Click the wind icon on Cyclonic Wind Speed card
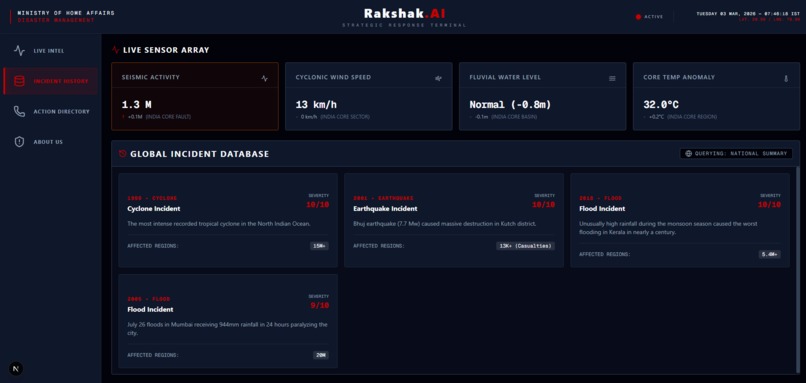 pos(438,78)
